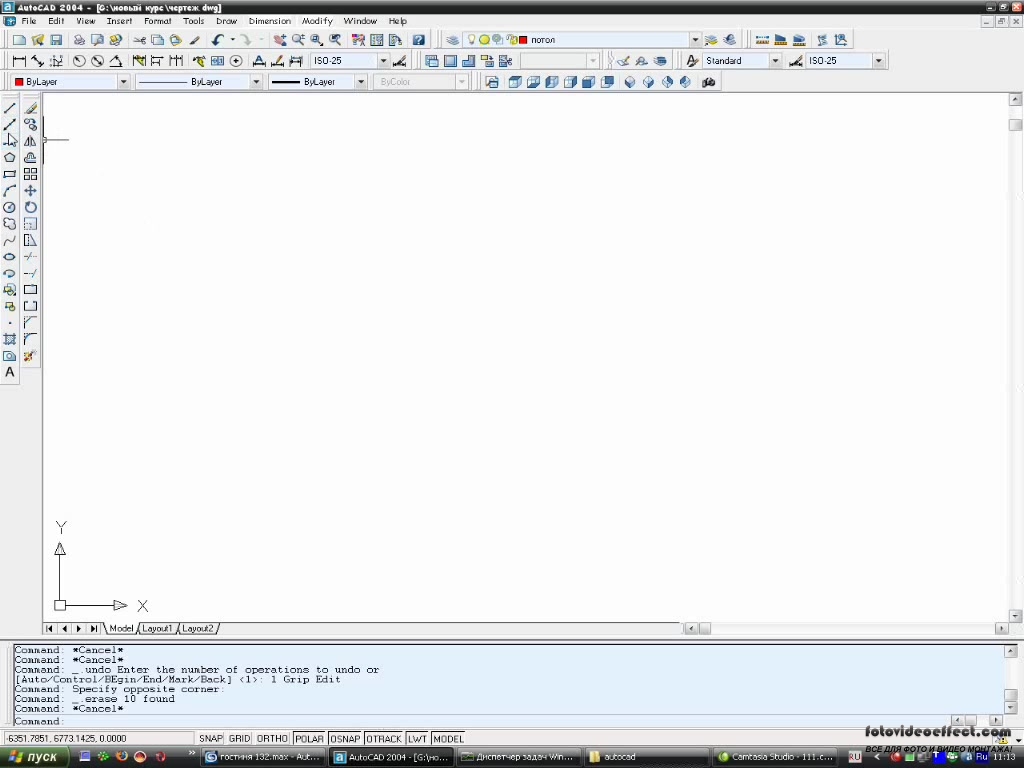
Task: Click the drawing area's vertical scrollbar down arrow
Action: point(1015,616)
